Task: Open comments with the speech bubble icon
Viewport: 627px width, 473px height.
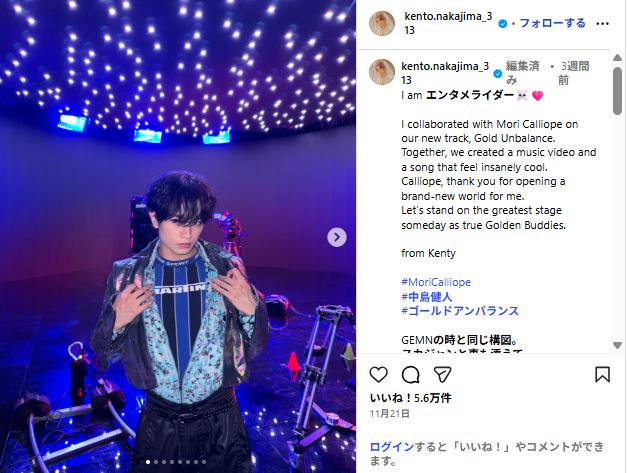Action: coord(410,375)
